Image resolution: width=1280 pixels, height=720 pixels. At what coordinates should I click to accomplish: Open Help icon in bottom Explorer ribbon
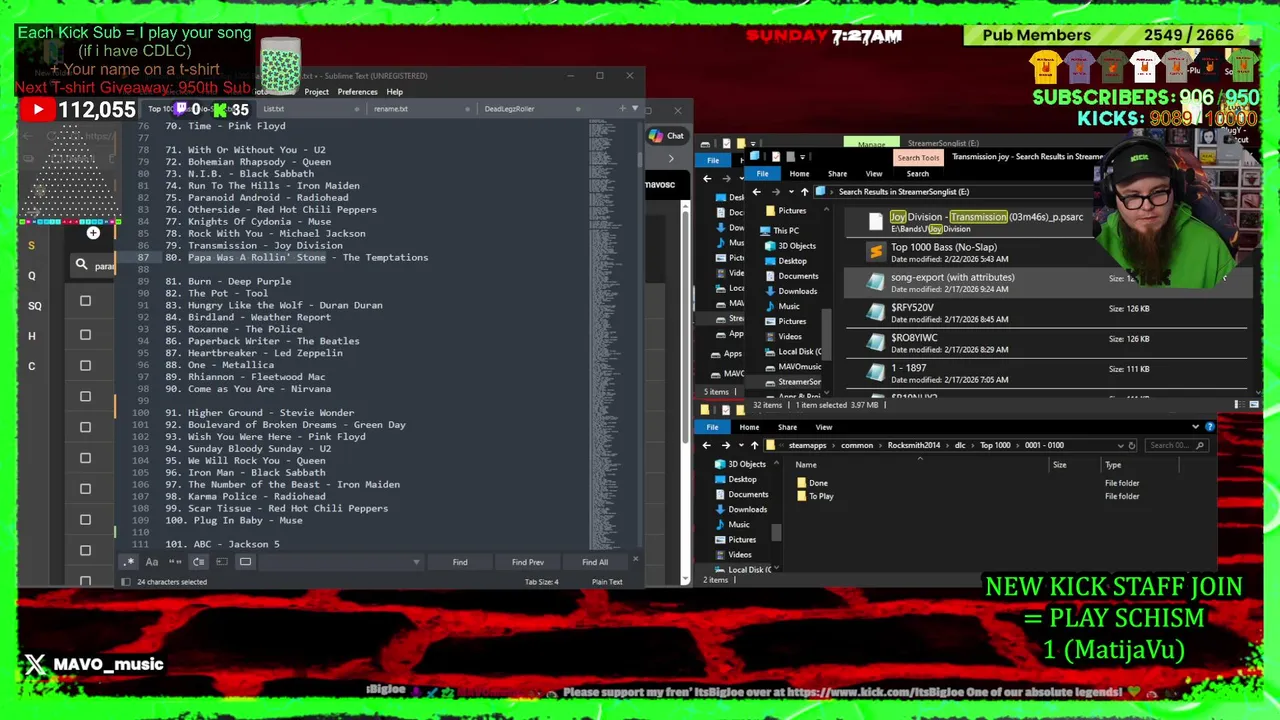tap(1209, 427)
